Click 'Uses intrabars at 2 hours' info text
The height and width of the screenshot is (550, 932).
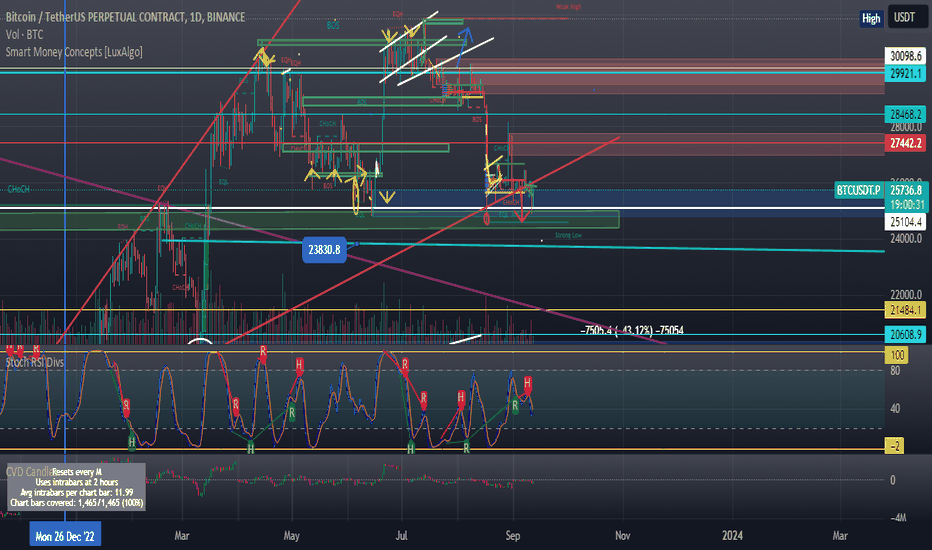(77, 482)
